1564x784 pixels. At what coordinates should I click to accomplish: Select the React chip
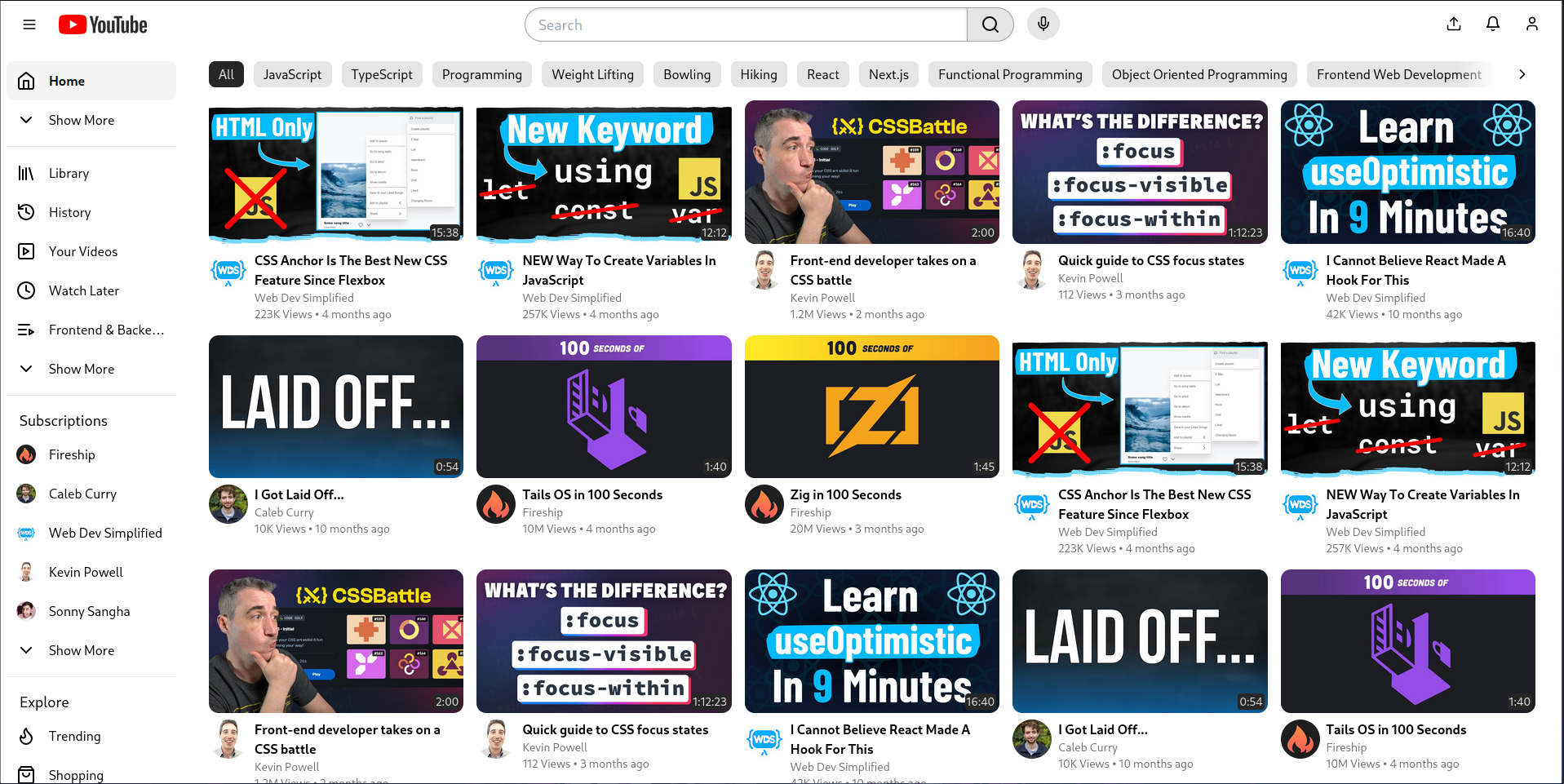[823, 74]
